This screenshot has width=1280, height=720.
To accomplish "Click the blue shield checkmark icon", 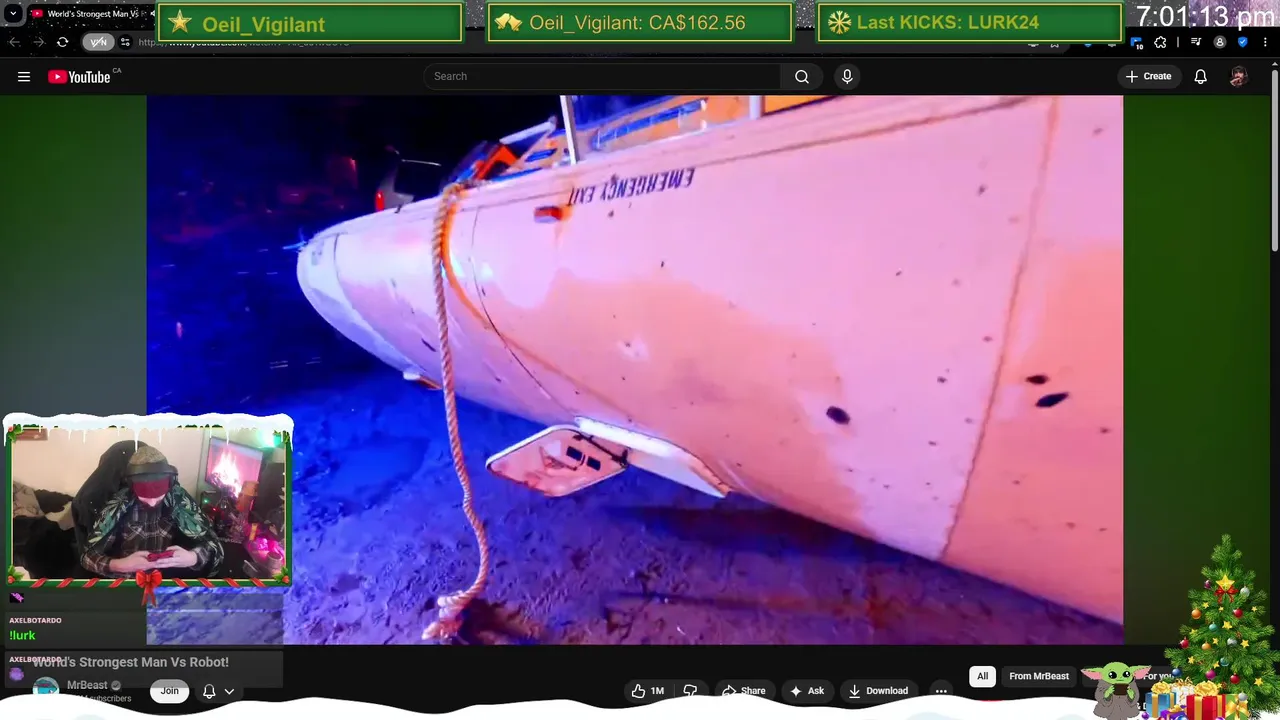I will click(x=1243, y=42).
